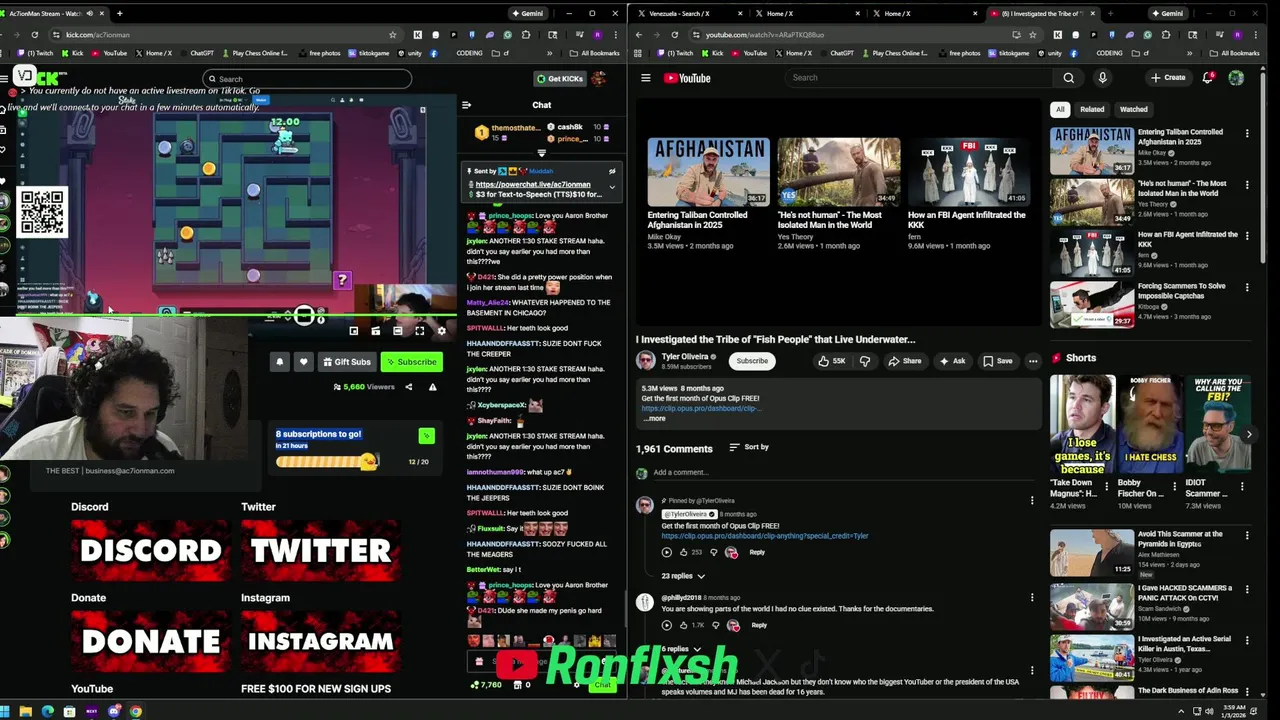Focus YouTube search box
The height and width of the screenshot is (720, 1280).
pos(918,78)
